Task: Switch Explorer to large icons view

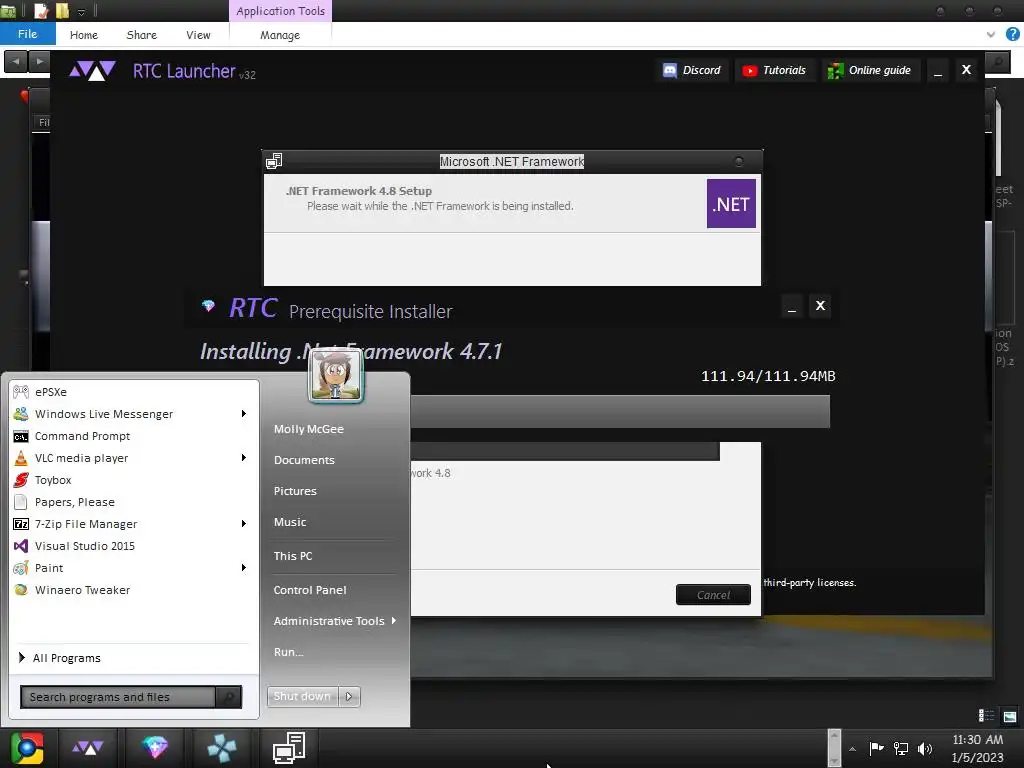Action: [x=1010, y=716]
